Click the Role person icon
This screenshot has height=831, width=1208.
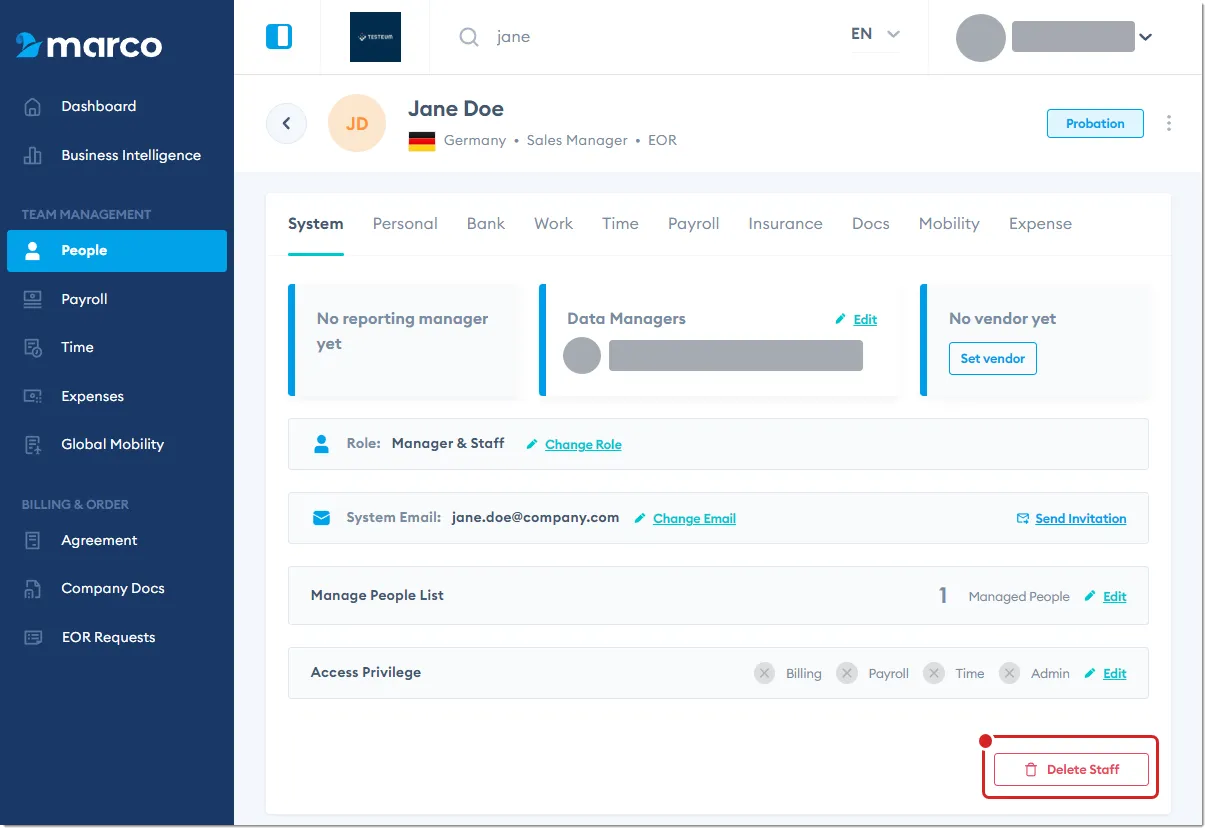click(321, 444)
